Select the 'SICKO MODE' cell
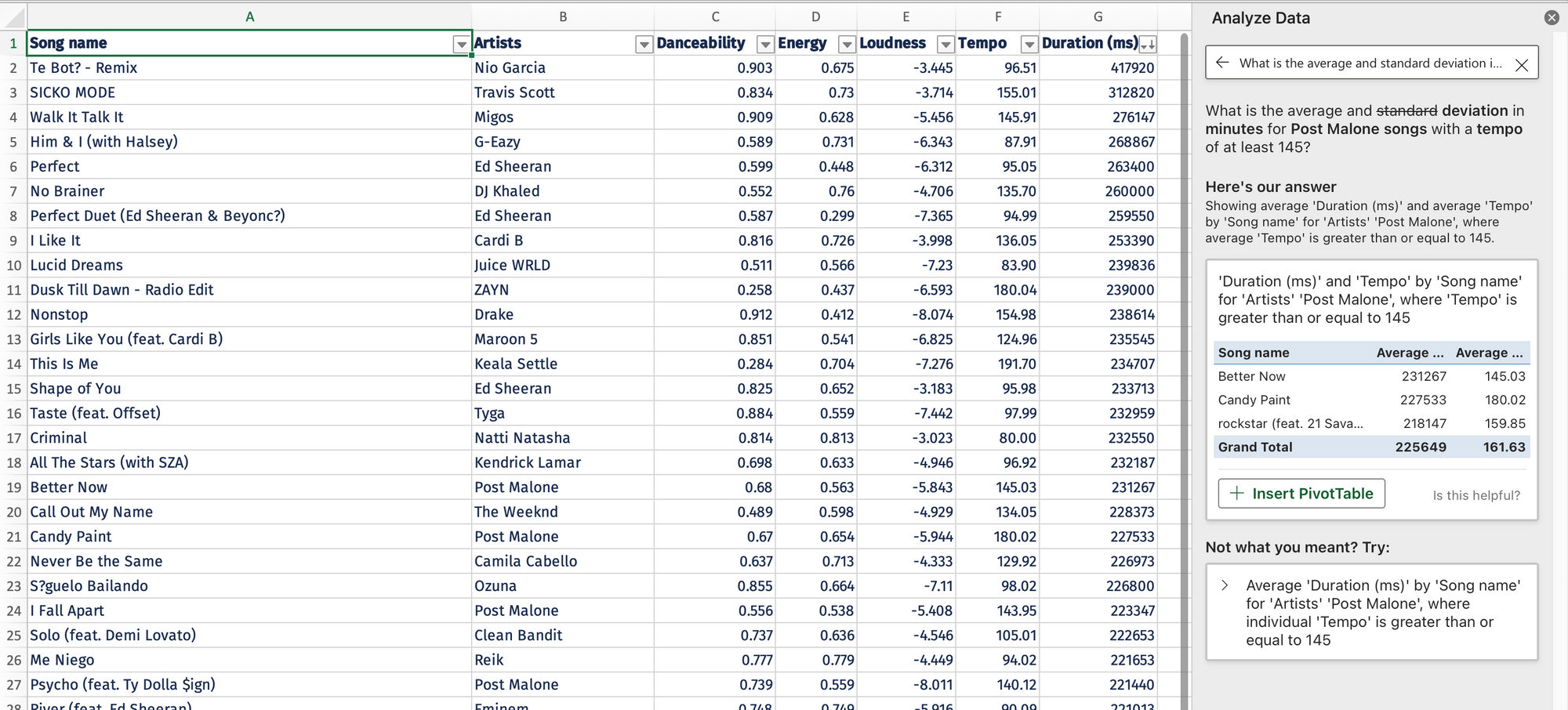The image size is (1568, 710). [249, 92]
